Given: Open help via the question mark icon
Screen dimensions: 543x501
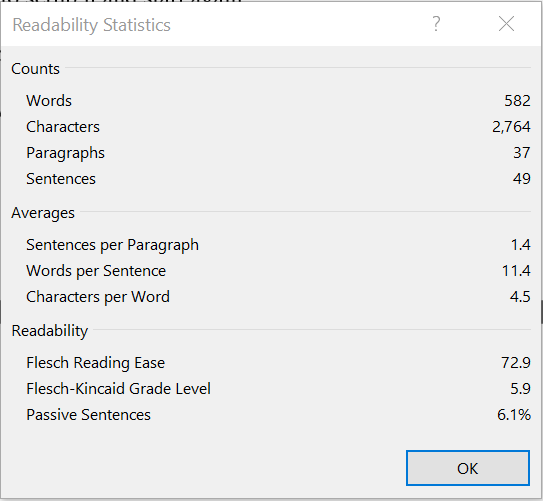Looking at the screenshot, I should click(436, 24).
